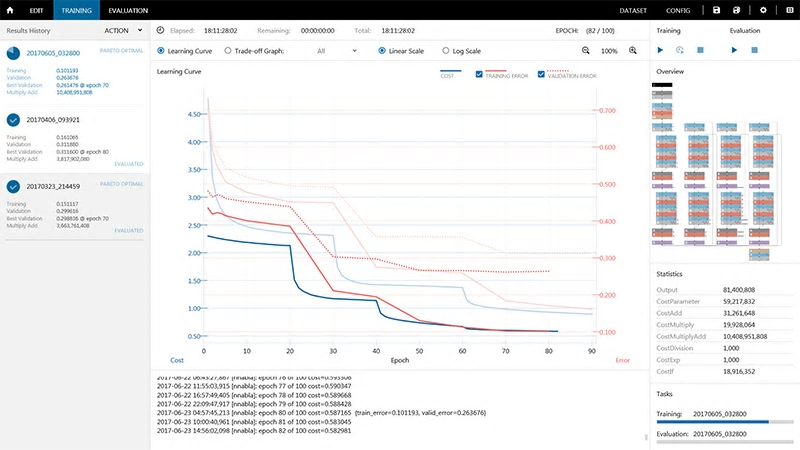800x450 pixels.
Task: Run evaluation with the Evaluation play button
Action: click(x=735, y=49)
